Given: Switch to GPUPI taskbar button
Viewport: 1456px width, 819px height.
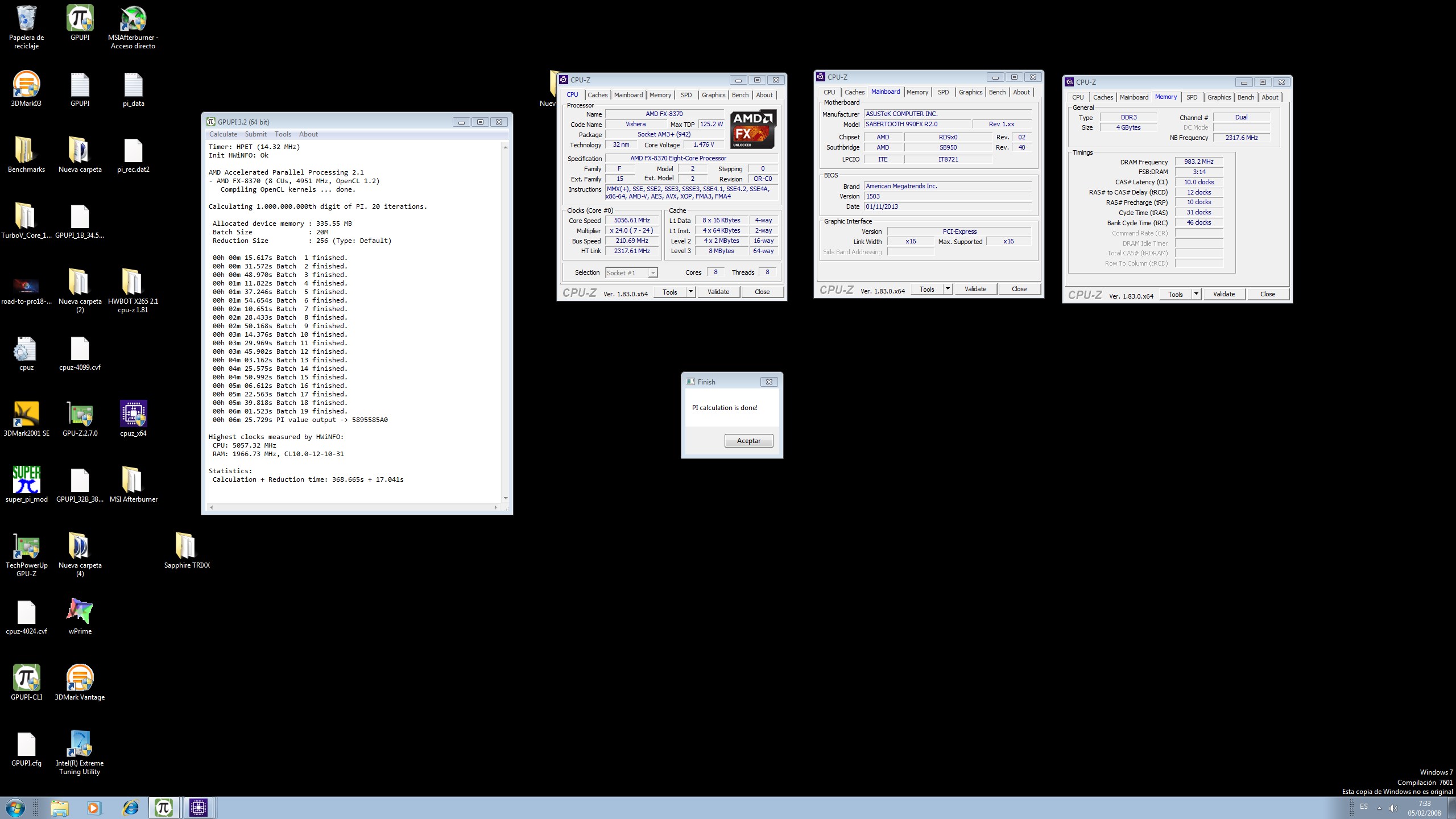Looking at the screenshot, I should (164, 808).
